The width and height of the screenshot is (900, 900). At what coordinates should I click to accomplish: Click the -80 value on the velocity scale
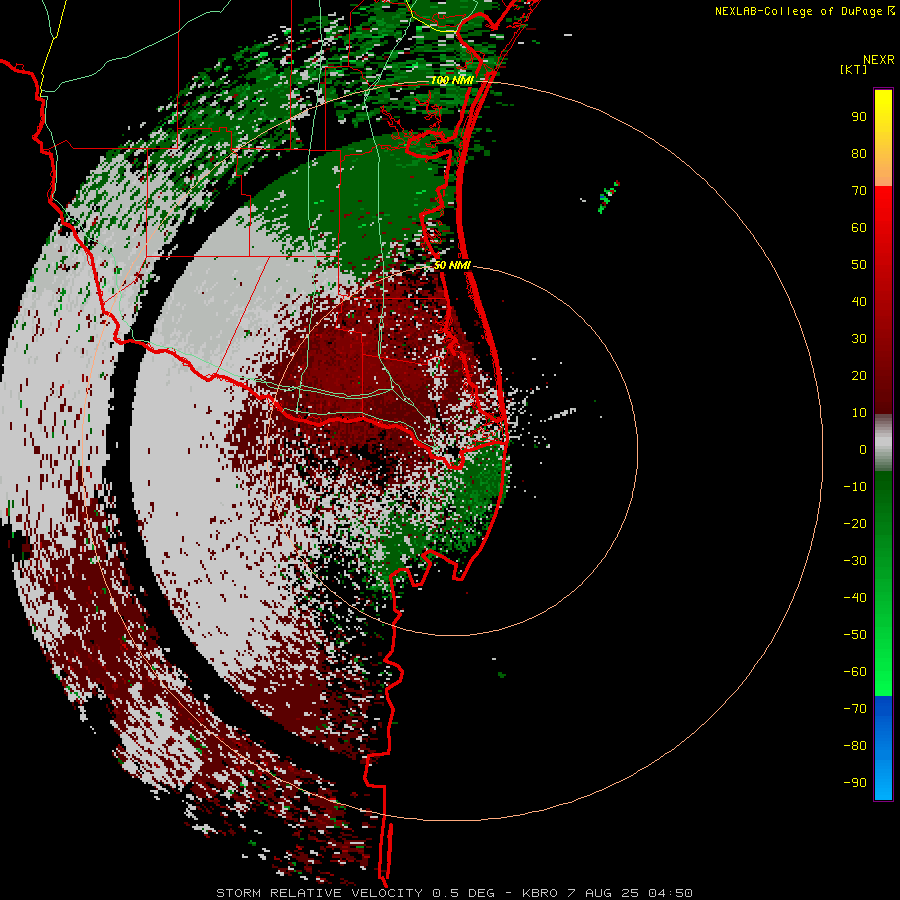coord(855,746)
